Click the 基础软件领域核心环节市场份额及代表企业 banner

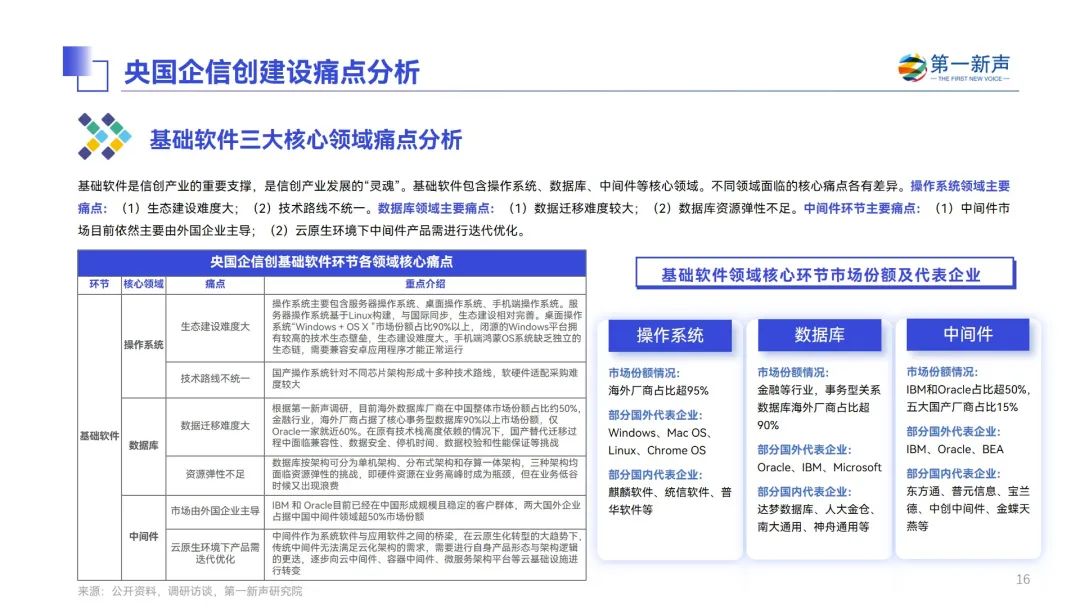point(824,273)
